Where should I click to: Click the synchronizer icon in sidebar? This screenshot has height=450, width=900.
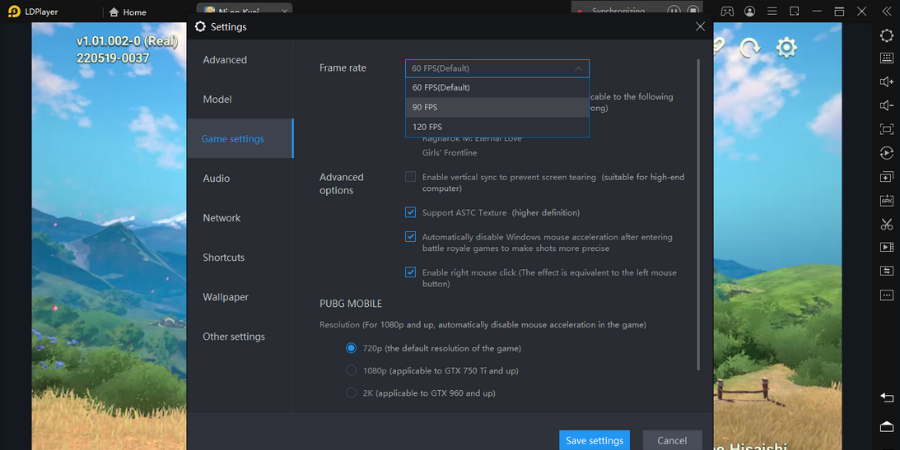pos(886,271)
